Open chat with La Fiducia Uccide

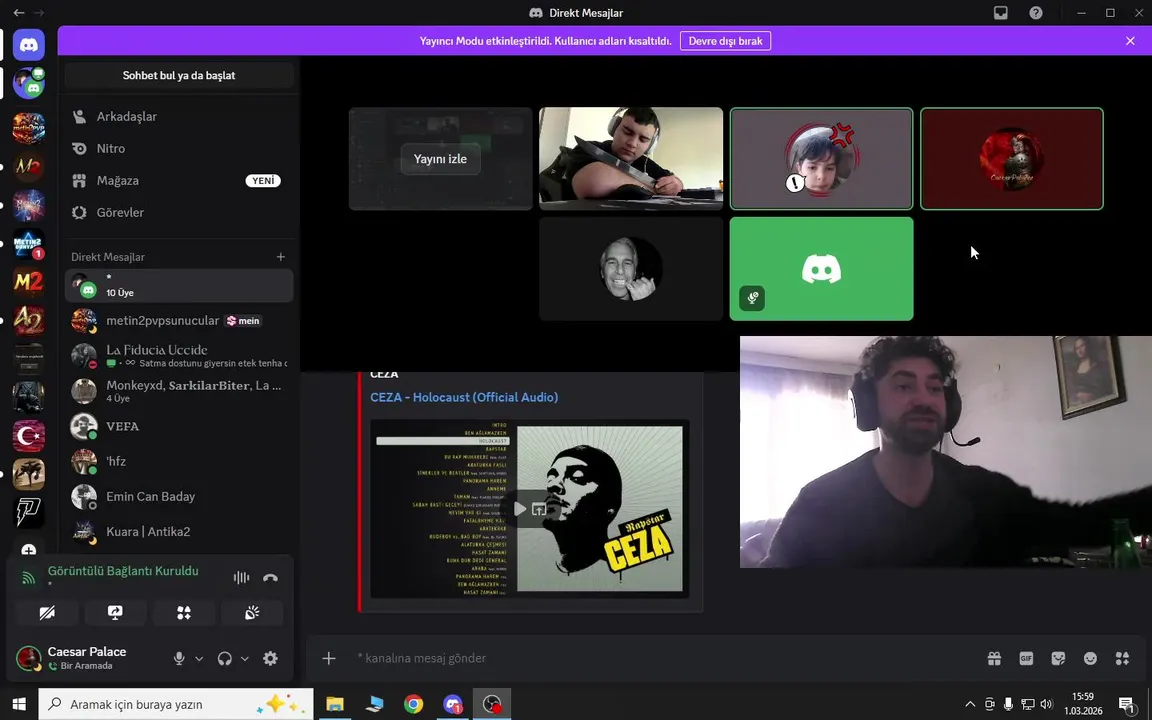pos(179,356)
